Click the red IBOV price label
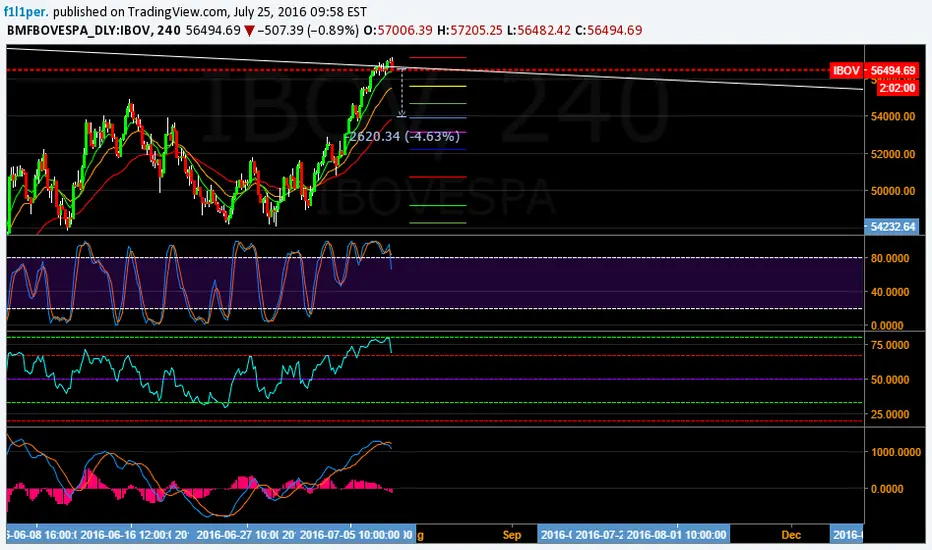 coord(846,70)
